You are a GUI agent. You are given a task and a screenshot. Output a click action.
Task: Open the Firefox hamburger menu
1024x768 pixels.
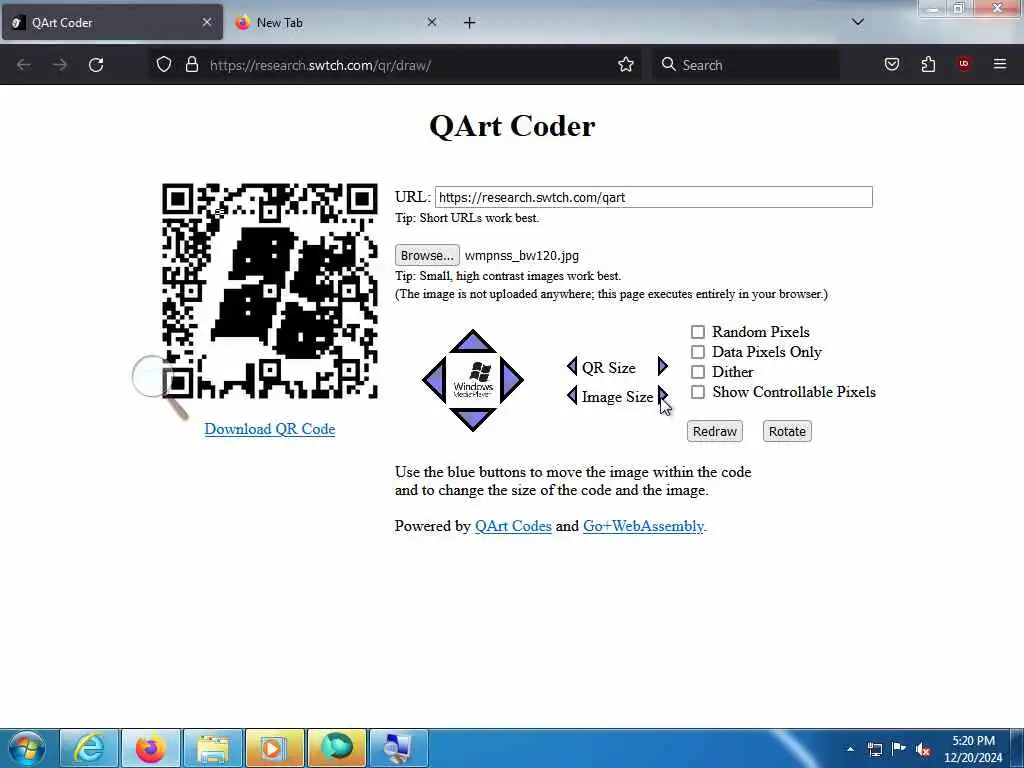1000,64
